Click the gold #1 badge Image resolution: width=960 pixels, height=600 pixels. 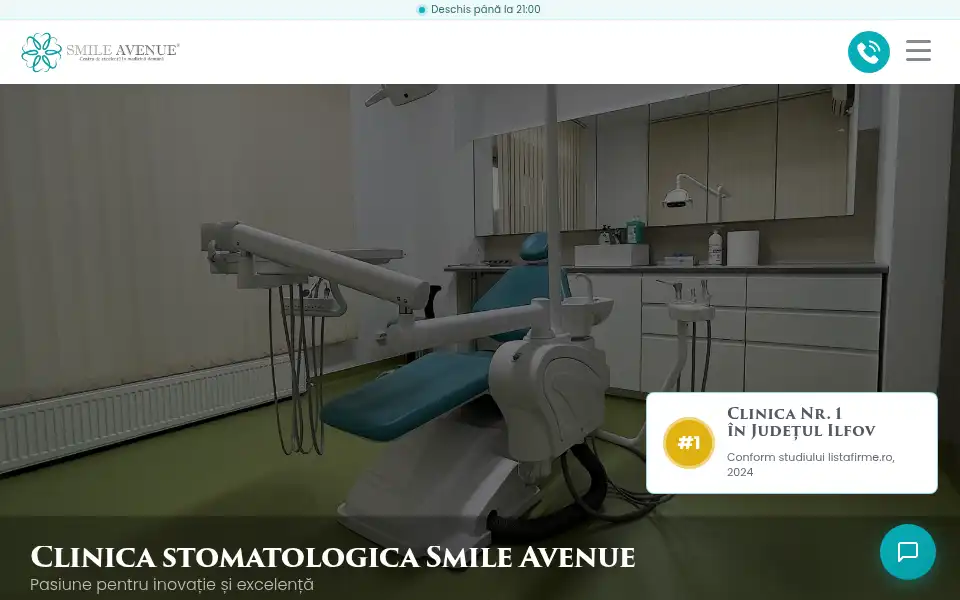688,443
